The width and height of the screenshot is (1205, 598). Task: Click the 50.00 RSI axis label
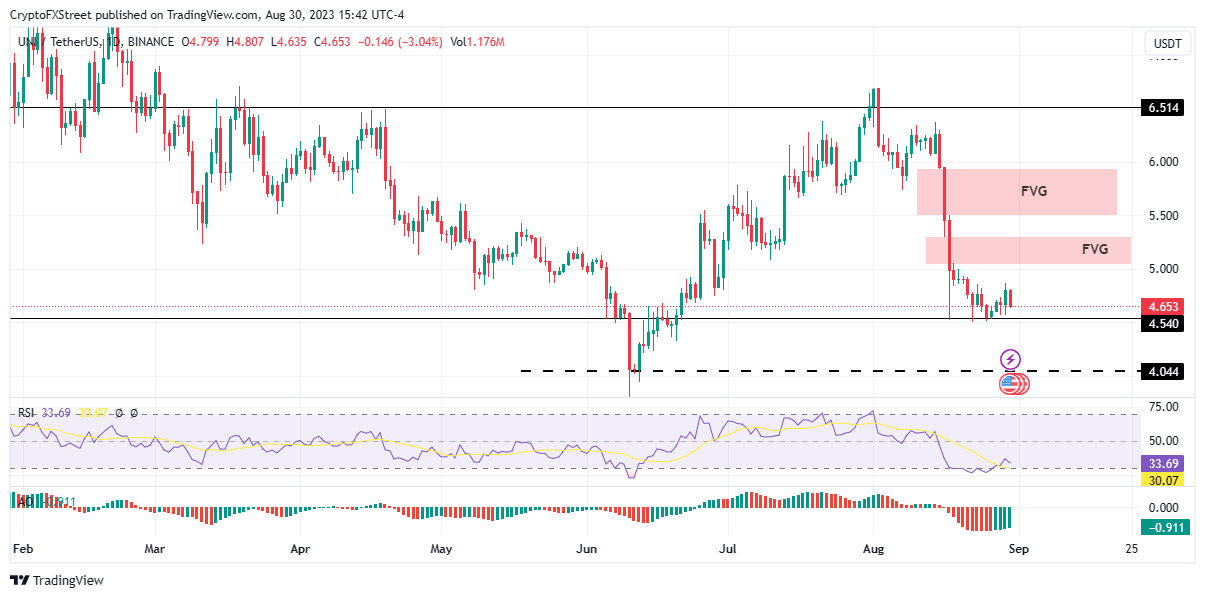pos(1163,441)
